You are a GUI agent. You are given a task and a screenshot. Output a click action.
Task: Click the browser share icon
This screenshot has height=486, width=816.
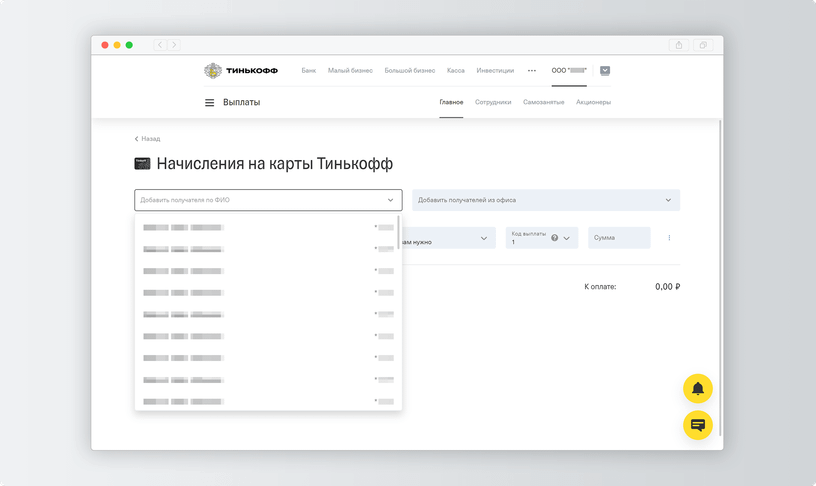pyautogui.click(x=679, y=45)
